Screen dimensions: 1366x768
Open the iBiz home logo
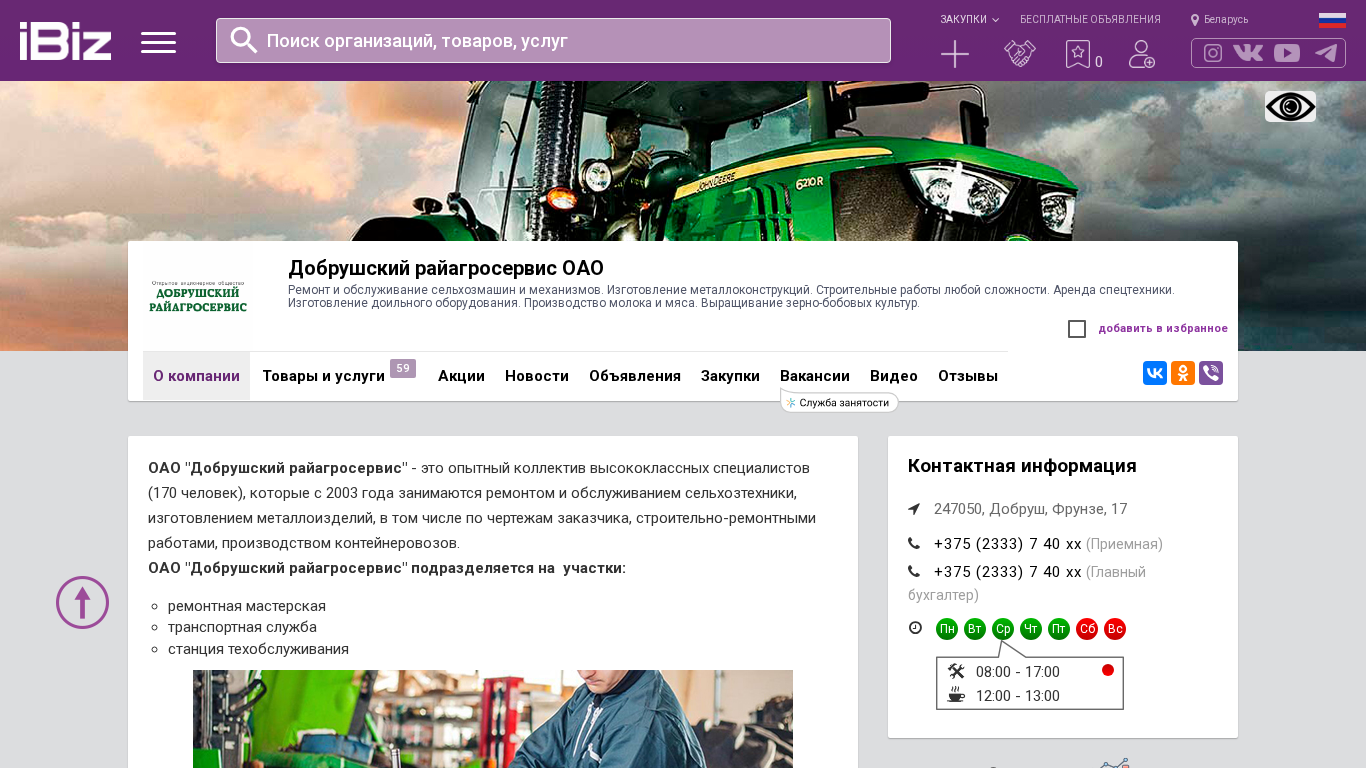[x=65, y=41]
